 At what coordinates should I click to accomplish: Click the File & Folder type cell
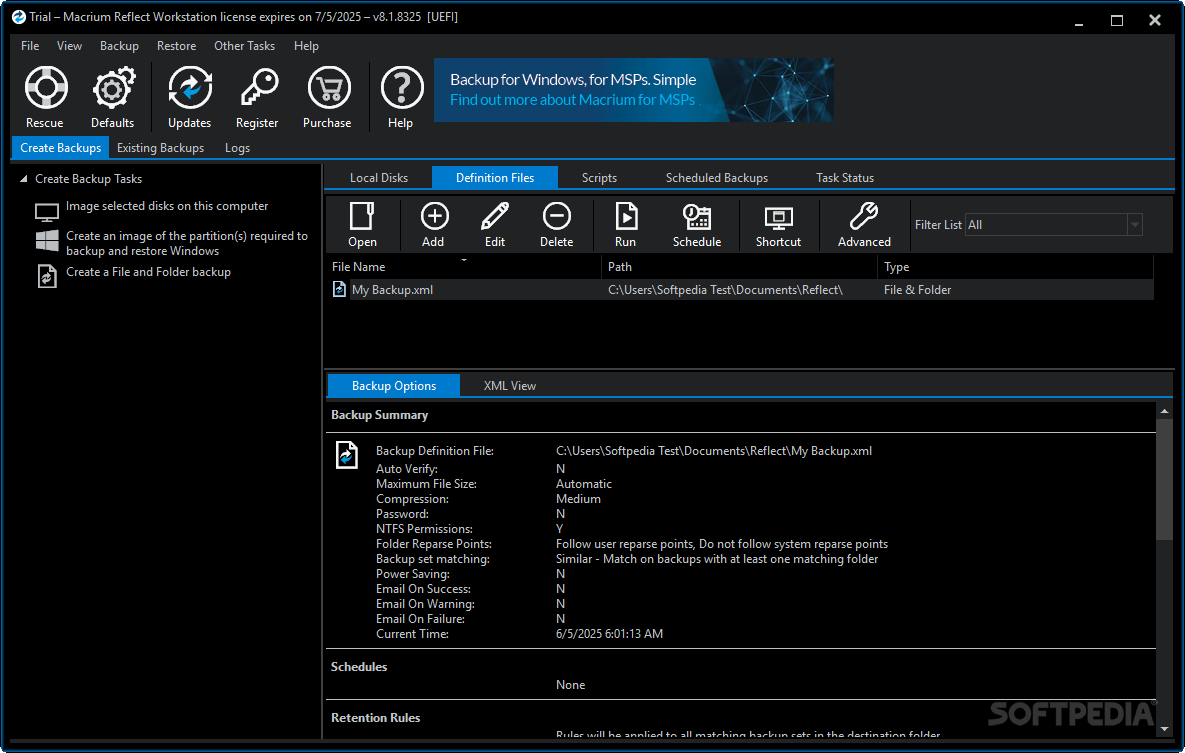pyautogui.click(x=917, y=290)
